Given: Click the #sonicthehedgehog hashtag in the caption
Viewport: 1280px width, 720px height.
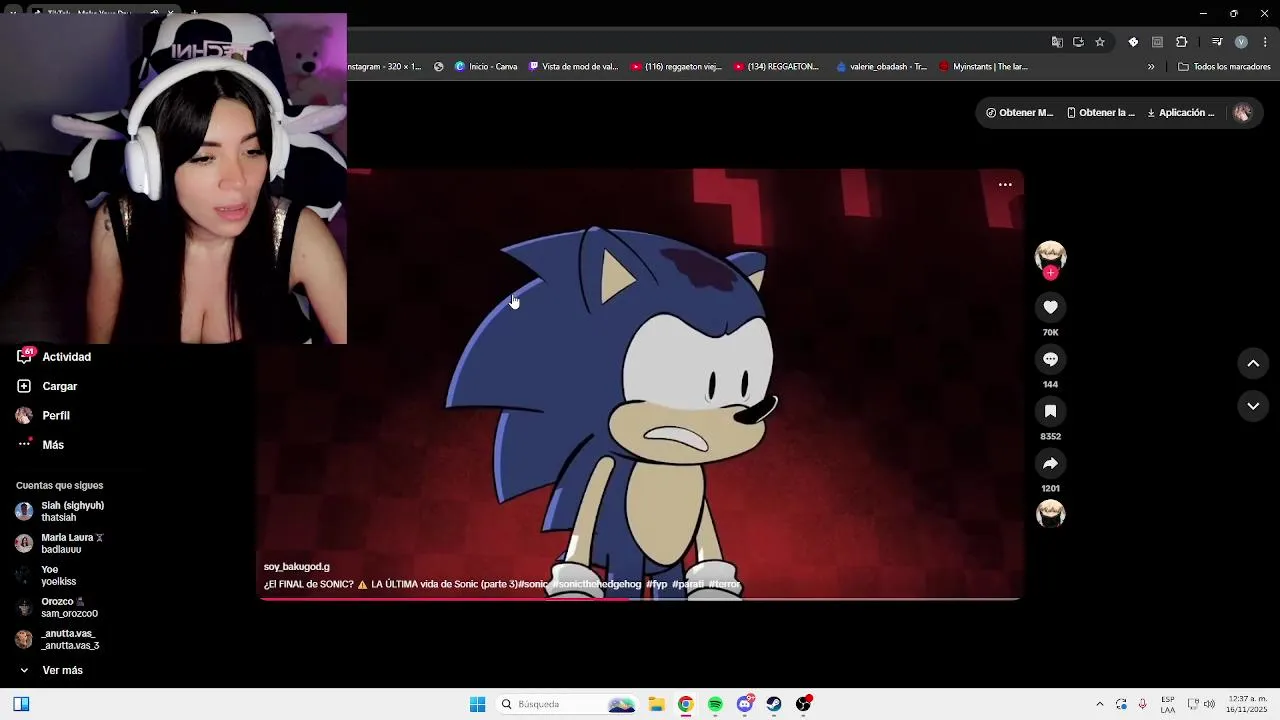Looking at the screenshot, I should click(x=597, y=584).
